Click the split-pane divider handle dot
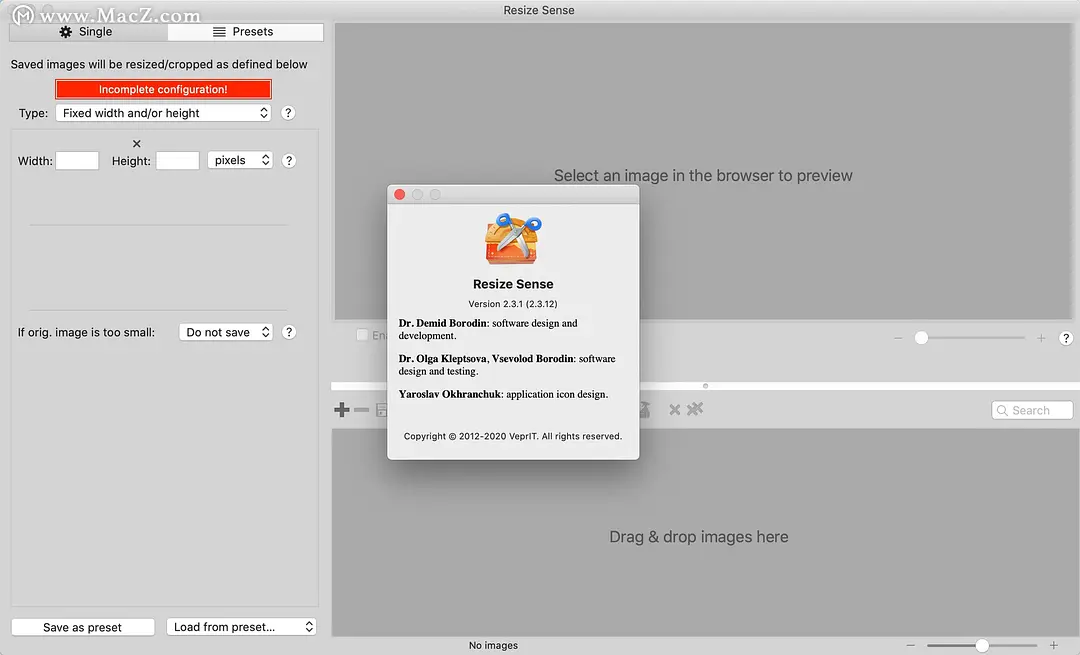 coord(705,386)
